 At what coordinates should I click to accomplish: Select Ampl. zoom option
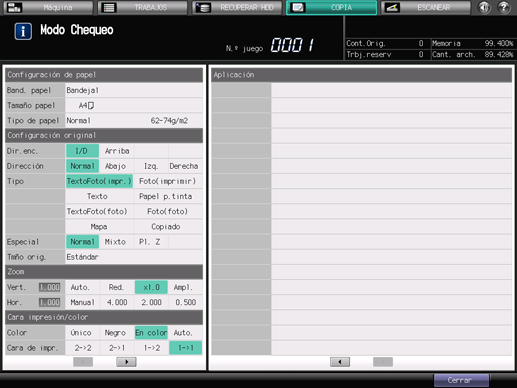(185, 287)
